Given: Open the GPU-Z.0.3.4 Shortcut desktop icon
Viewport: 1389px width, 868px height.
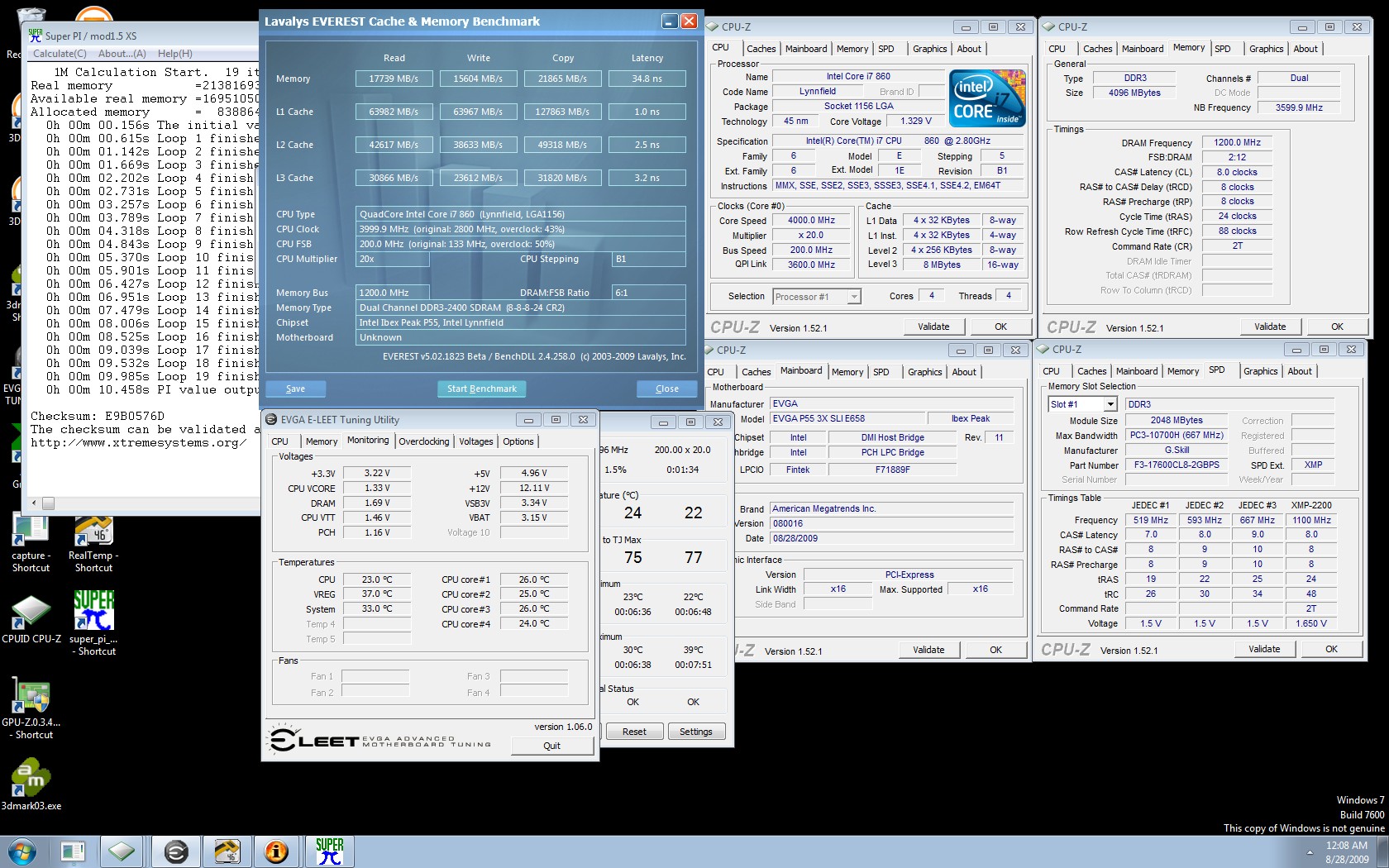Looking at the screenshot, I should 31,708.
